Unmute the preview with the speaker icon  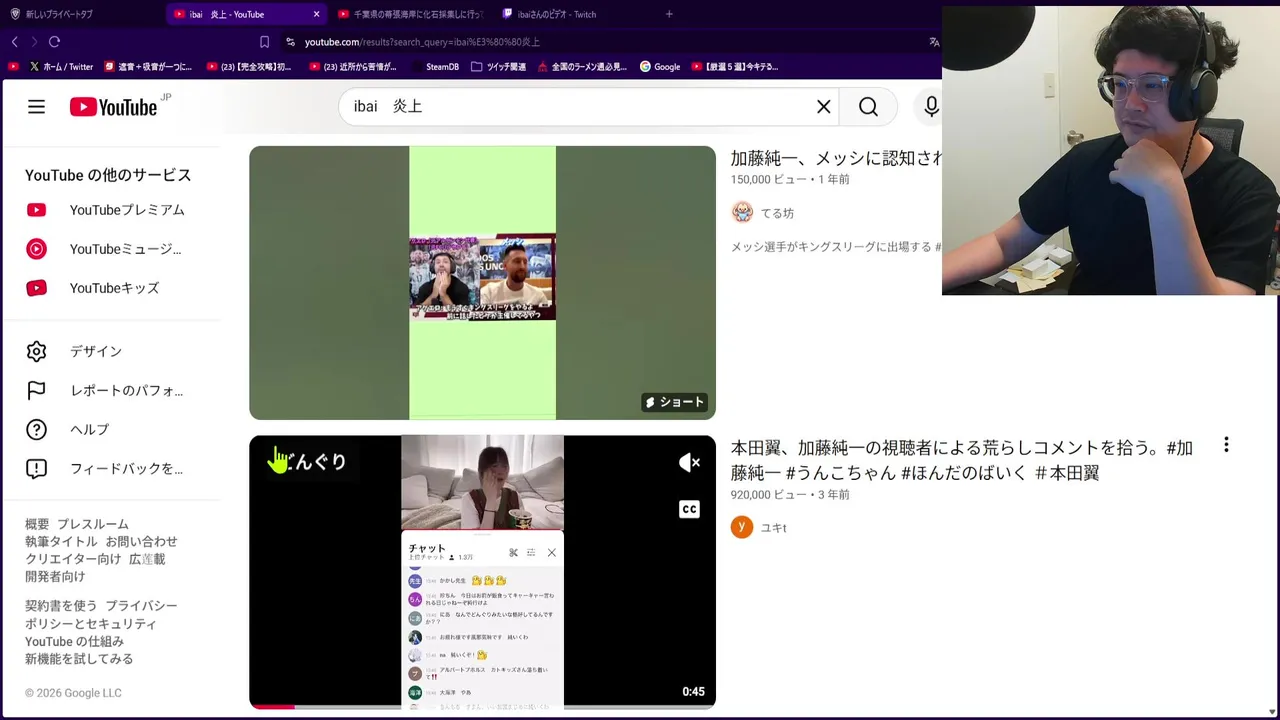point(689,462)
